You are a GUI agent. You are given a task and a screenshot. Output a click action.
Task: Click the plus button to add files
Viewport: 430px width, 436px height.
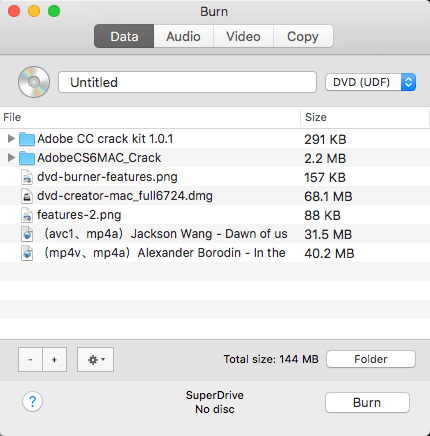[x=55, y=359]
